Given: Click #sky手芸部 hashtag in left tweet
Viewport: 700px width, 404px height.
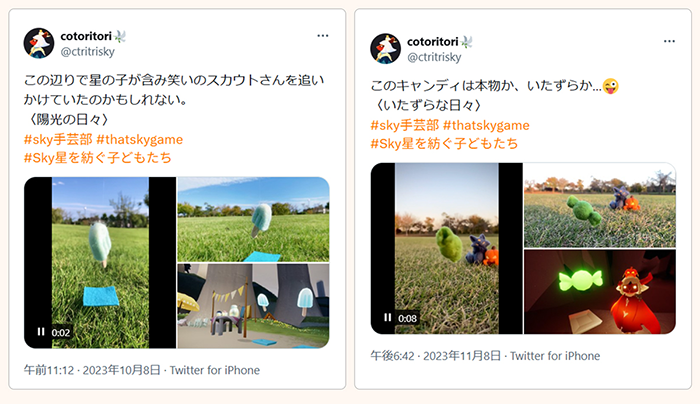Looking at the screenshot, I should 58,139.
